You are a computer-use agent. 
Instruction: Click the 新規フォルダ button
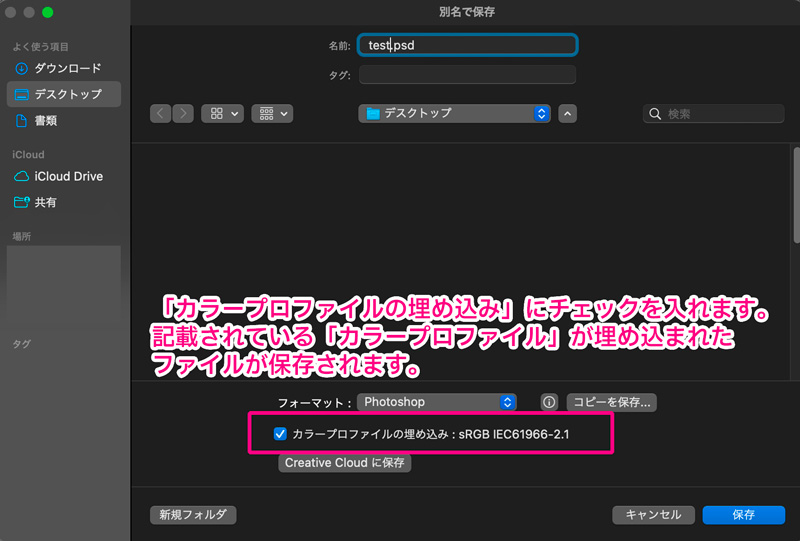coord(193,515)
